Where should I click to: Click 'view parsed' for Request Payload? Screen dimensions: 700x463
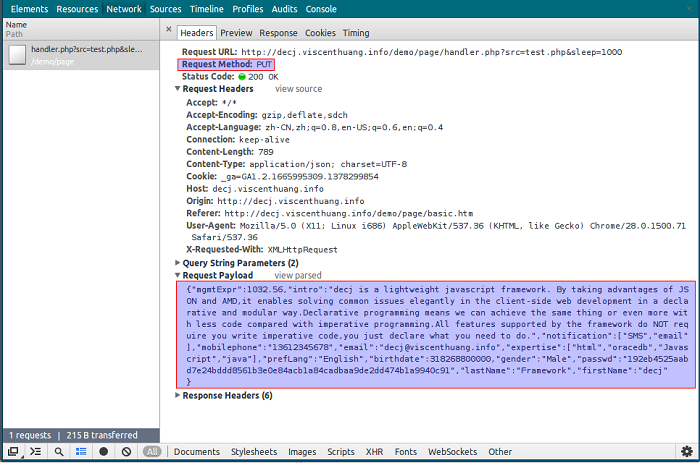click(x=298, y=275)
